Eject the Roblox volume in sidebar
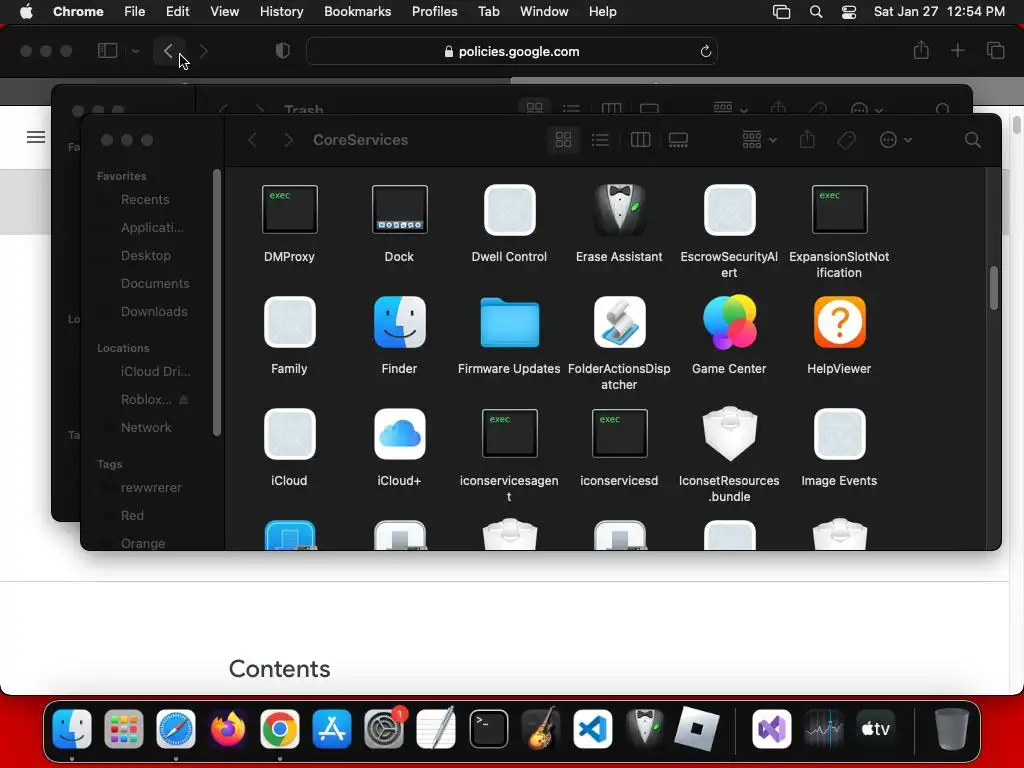 (x=184, y=399)
